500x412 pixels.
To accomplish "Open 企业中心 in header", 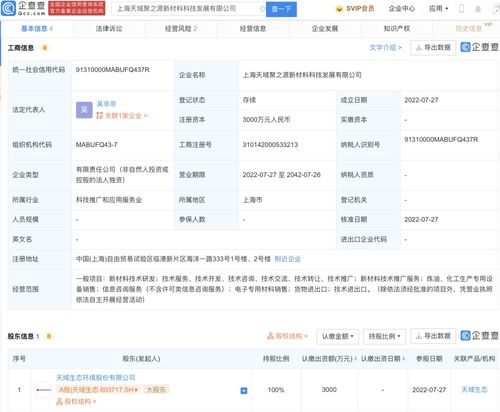I will pyautogui.click(x=402, y=9).
